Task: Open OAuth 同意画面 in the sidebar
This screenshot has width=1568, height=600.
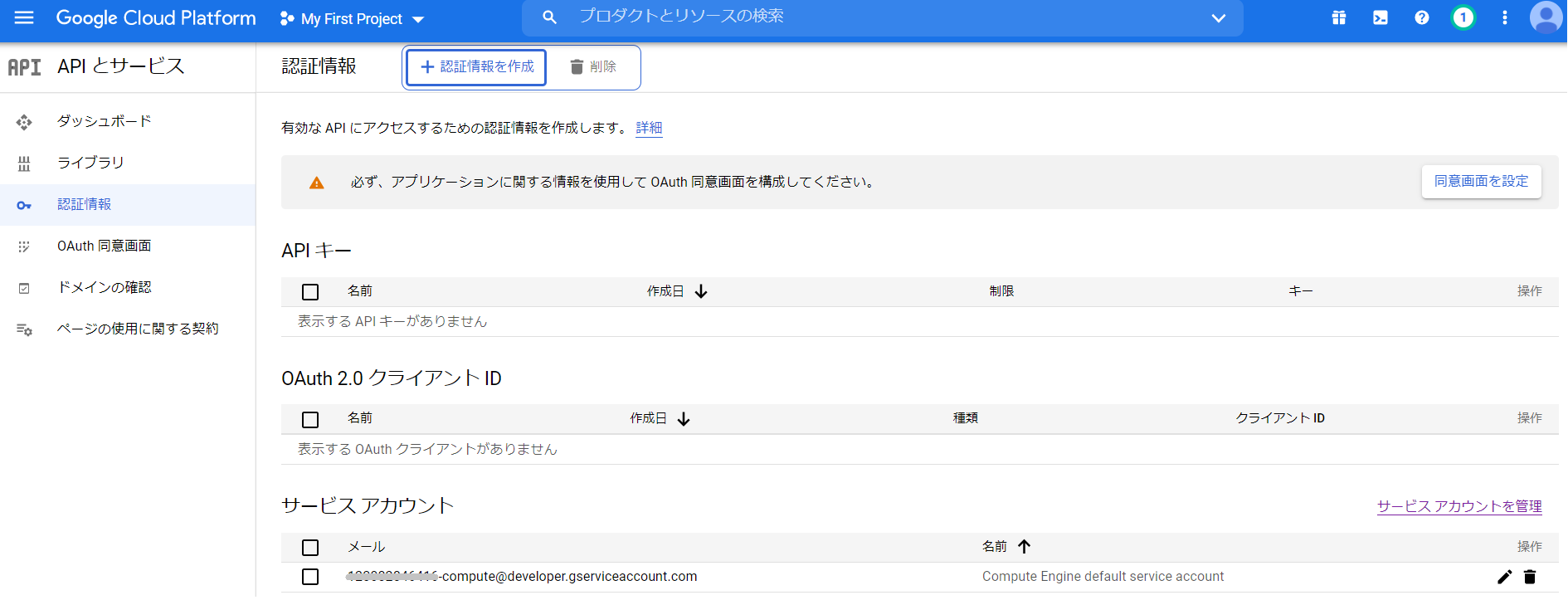Action: tap(104, 246)
